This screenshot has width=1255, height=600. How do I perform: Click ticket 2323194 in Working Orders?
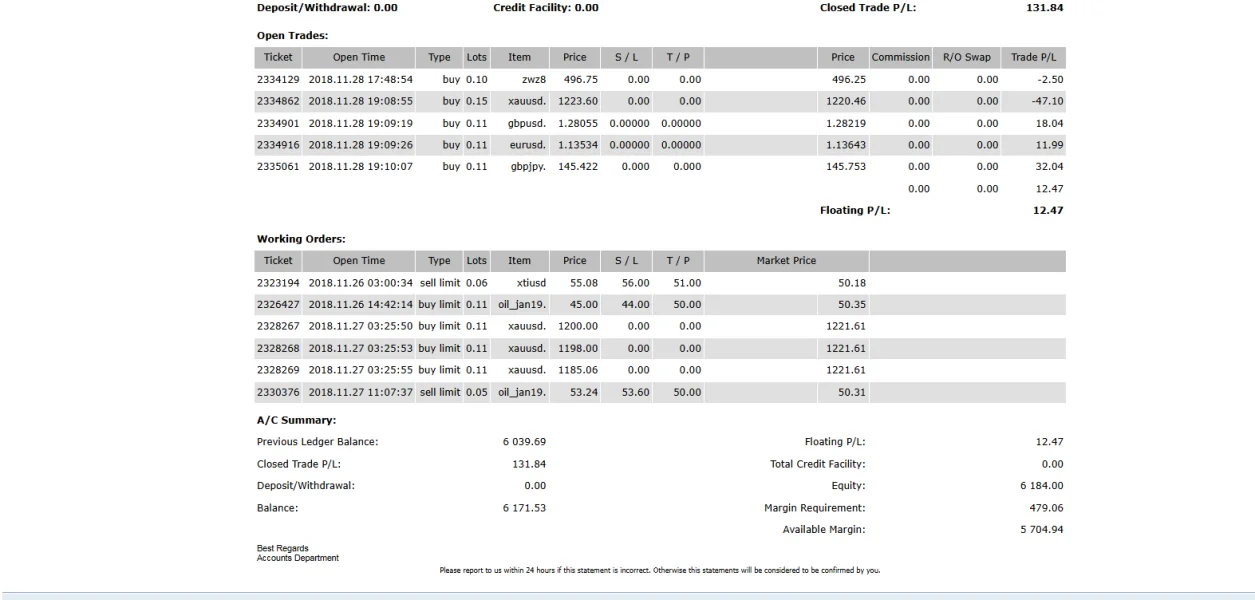click(x=278, y=283)
